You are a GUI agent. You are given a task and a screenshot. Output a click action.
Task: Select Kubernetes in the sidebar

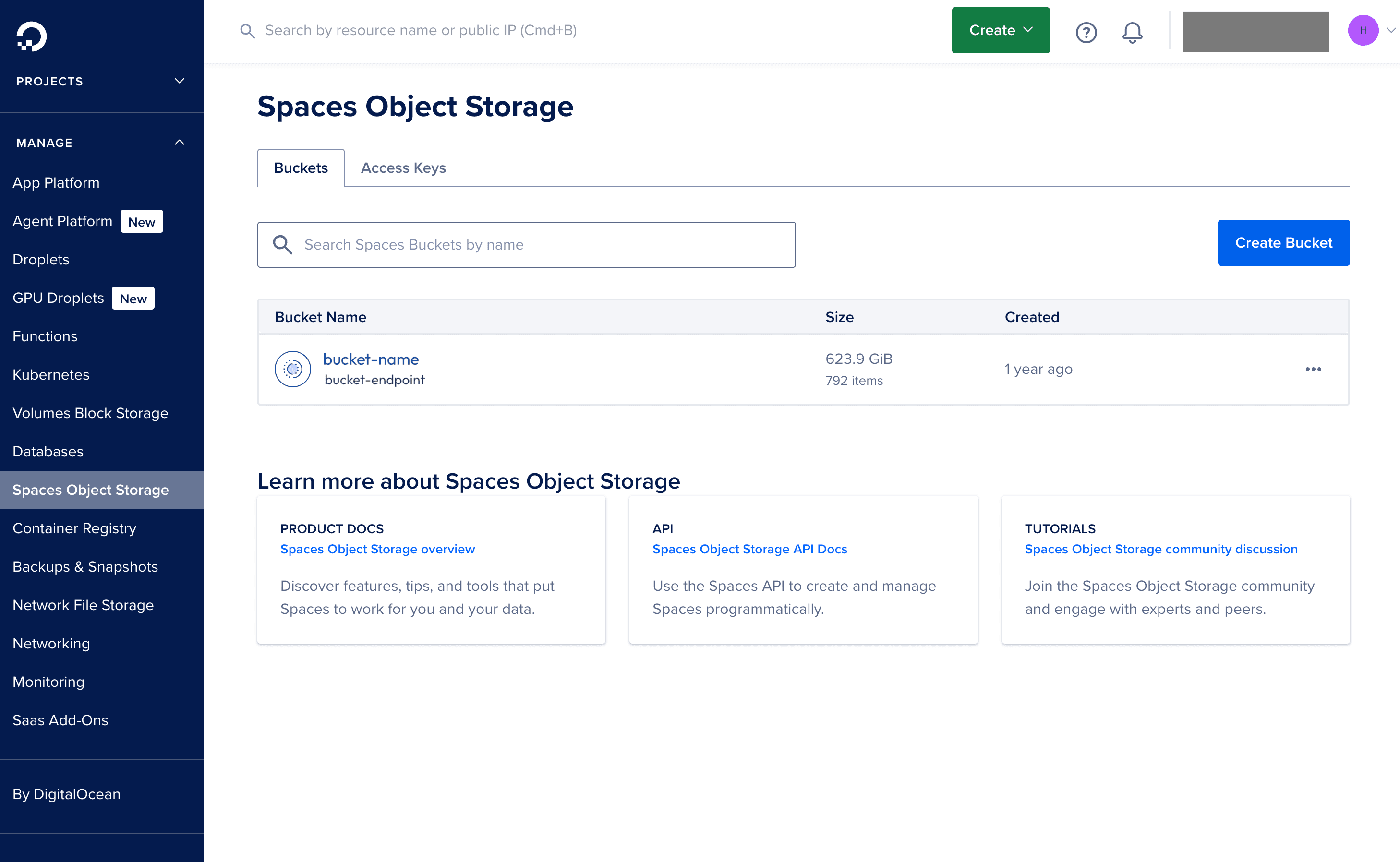pyautogui.click(x=51, y=374)
